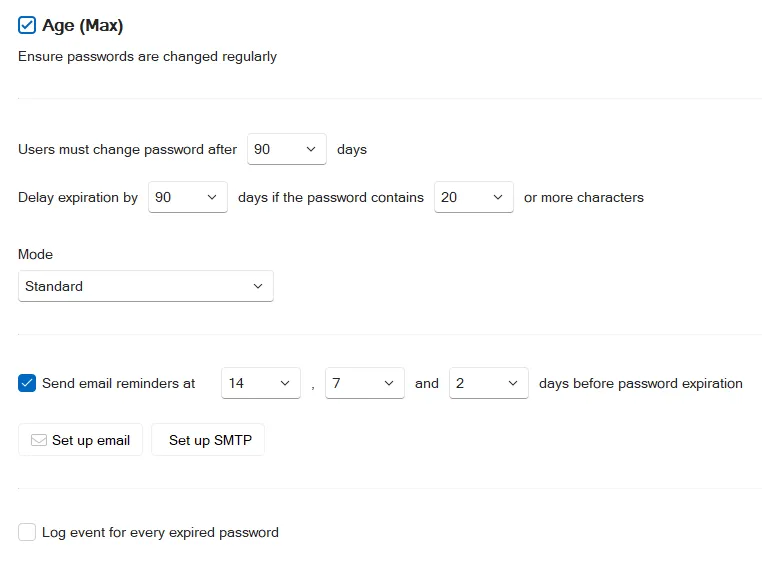Open the Delay expiration by days dropdown

pos(188,197)
